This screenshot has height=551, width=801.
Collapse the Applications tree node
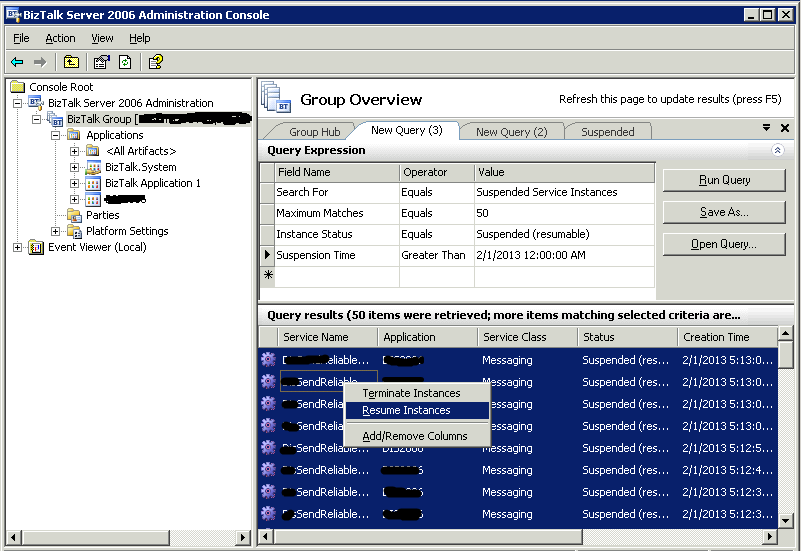click(x=55, y=135)
